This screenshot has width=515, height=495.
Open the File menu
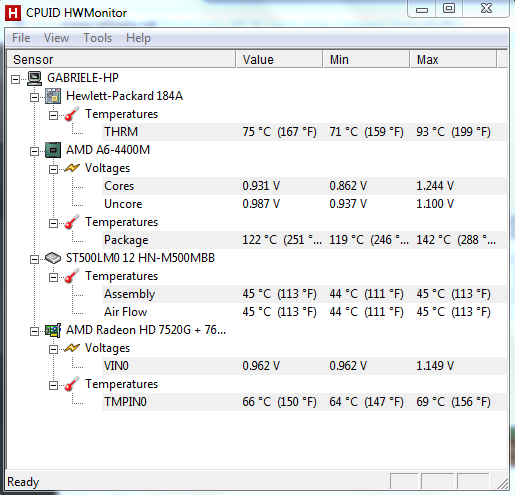click(21, 38)
